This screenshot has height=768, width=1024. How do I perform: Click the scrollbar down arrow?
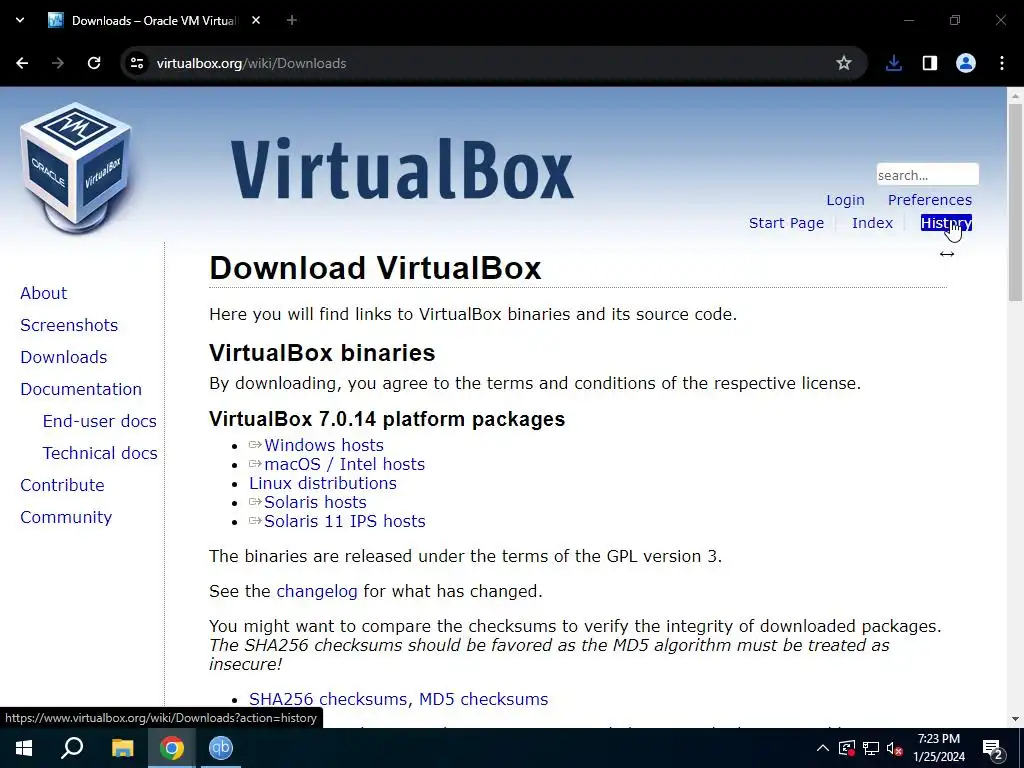tap(1015, 719)
